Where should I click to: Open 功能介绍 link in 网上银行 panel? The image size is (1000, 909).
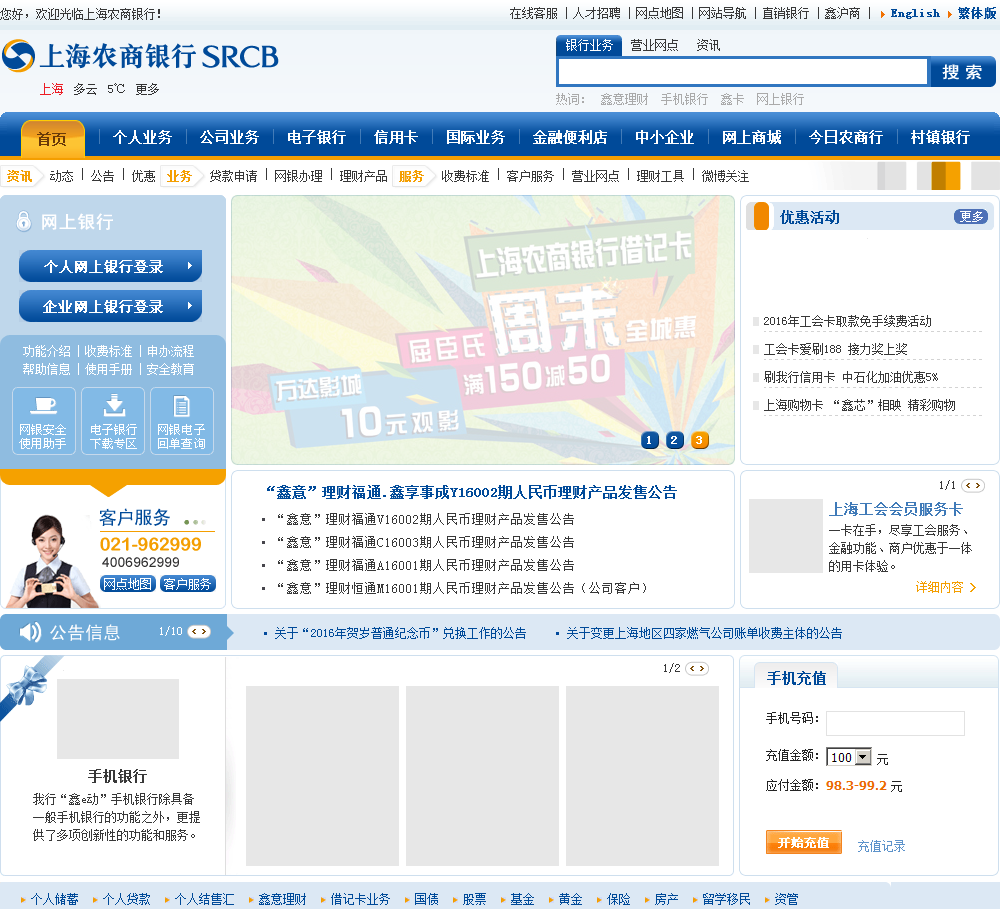pyautogui.click(x=47, y=351)
